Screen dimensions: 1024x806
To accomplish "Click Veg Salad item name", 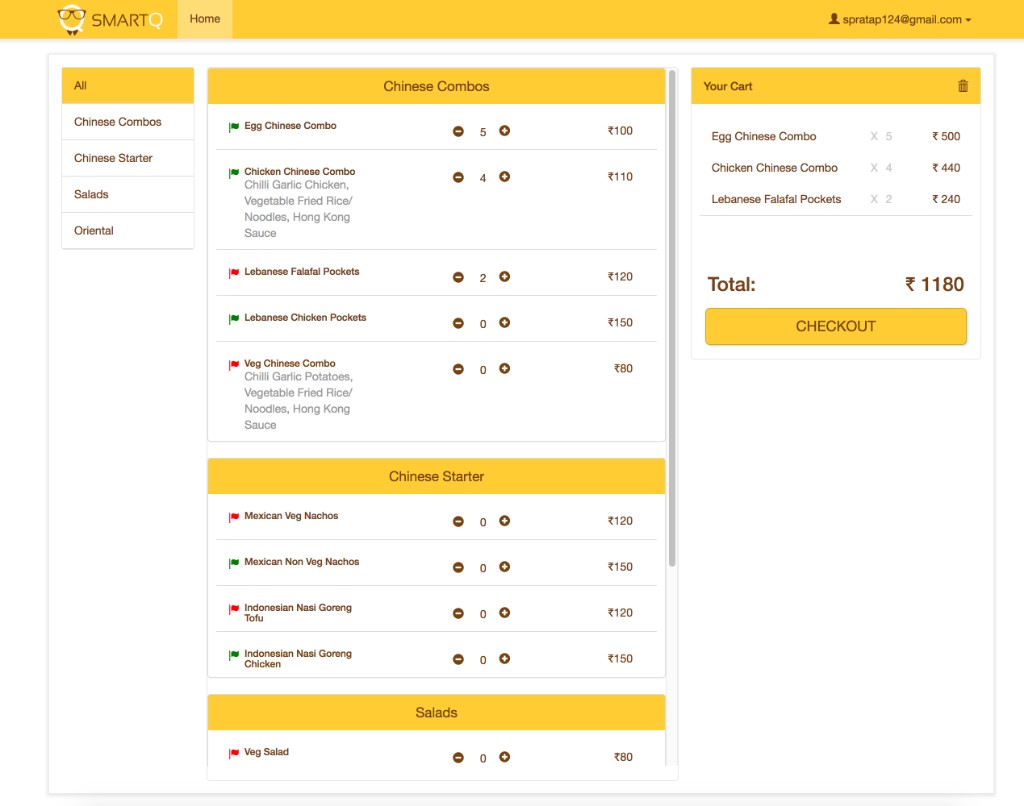I will 266,752.
